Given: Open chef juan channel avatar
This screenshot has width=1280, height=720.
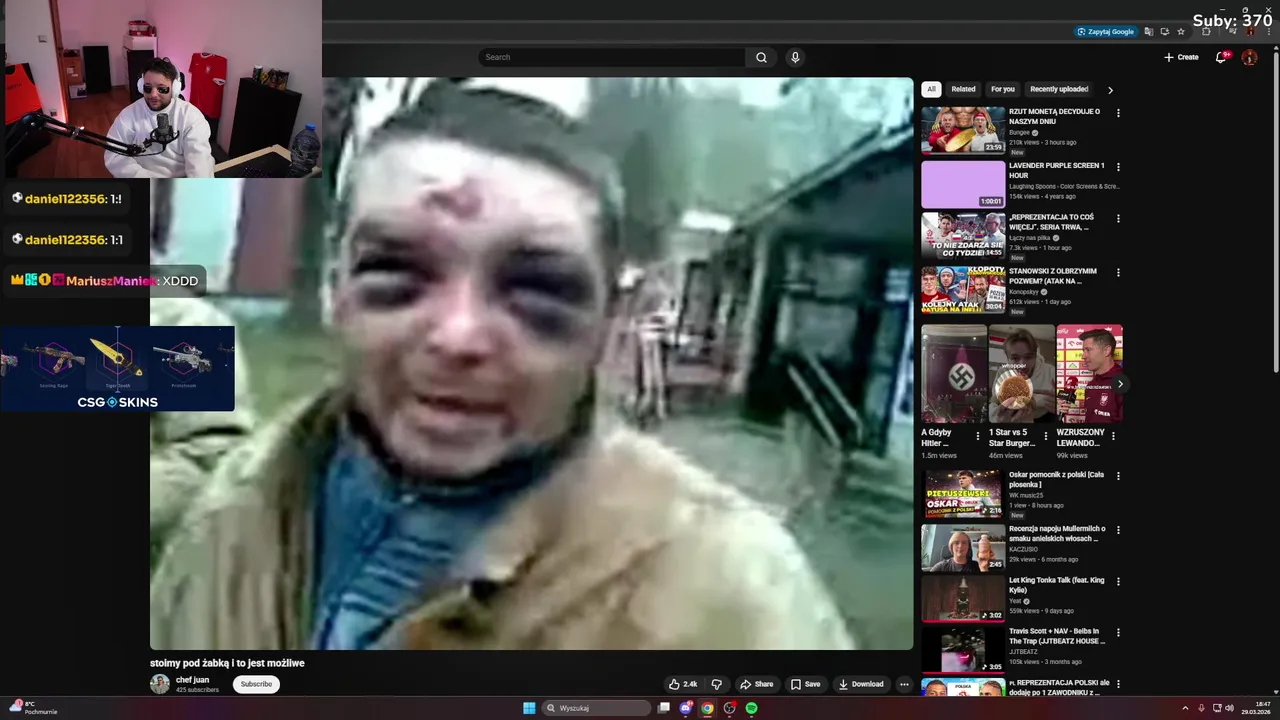Looking at the screenshot, I should pos(160,684).
